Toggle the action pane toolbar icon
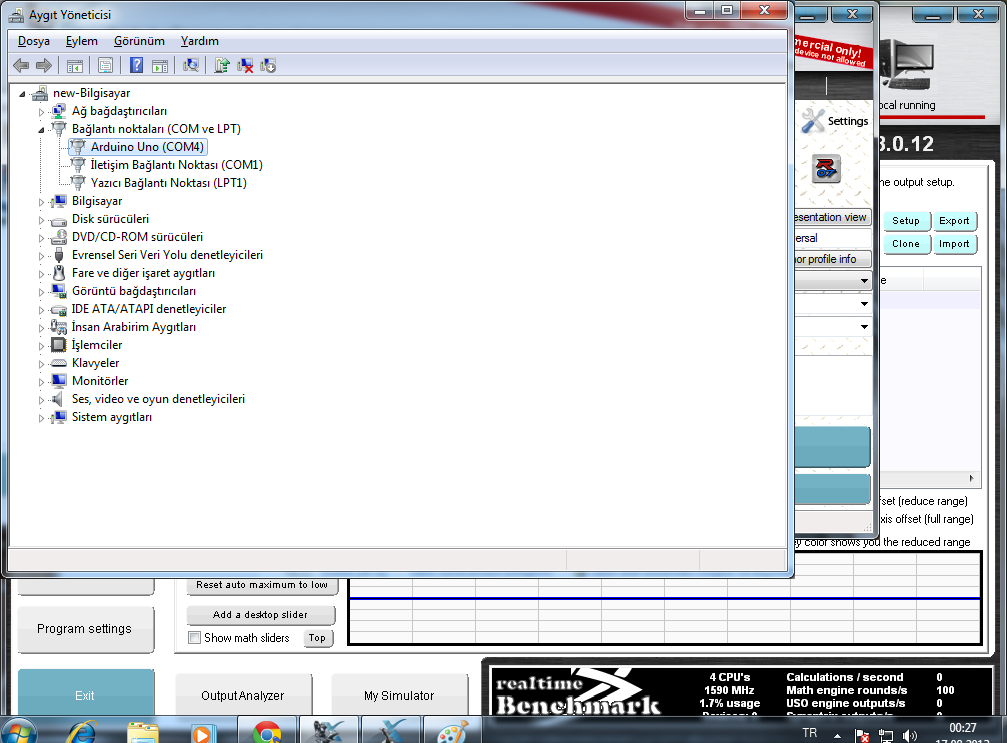Image resolution: width=1007 pixels, height=743 pixels. pos(160,66)
